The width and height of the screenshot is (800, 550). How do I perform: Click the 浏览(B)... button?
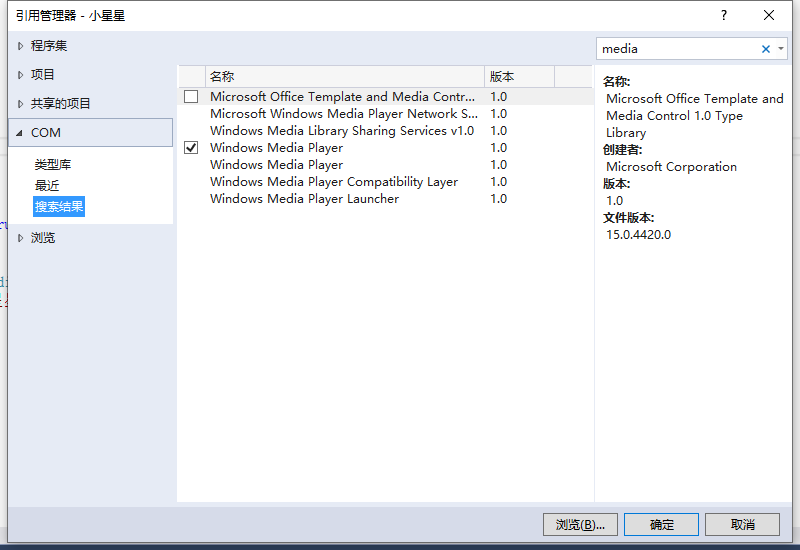(x=580, y=524)
